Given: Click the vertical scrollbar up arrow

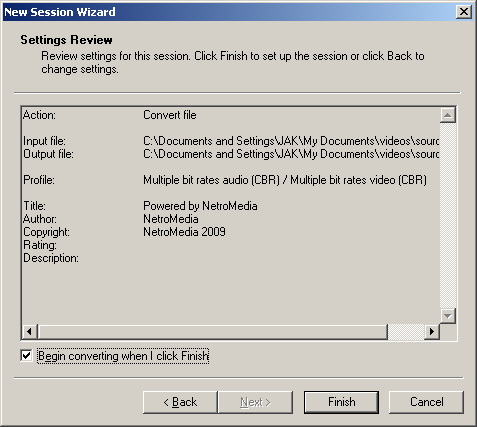Looking at the screenshot, I should 448,115.
